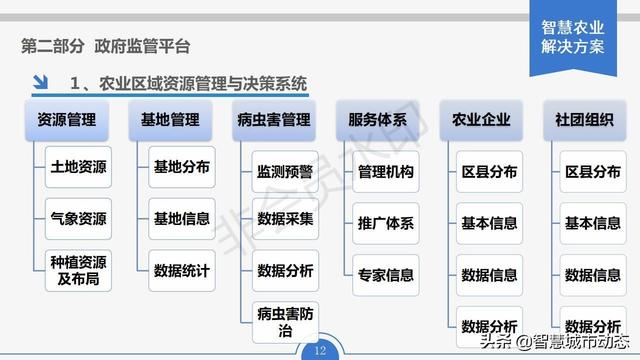Select the 专家信息 node

(x=386, y=276)
